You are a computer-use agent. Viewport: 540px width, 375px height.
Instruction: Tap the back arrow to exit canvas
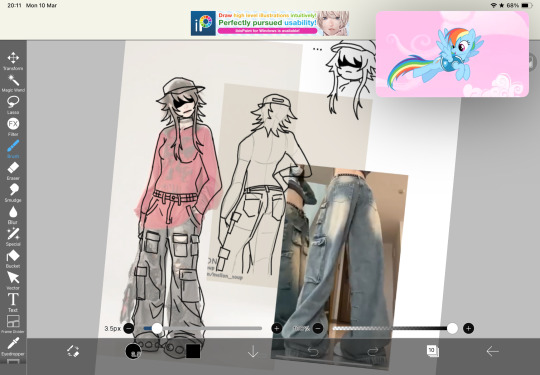(492, 351)
